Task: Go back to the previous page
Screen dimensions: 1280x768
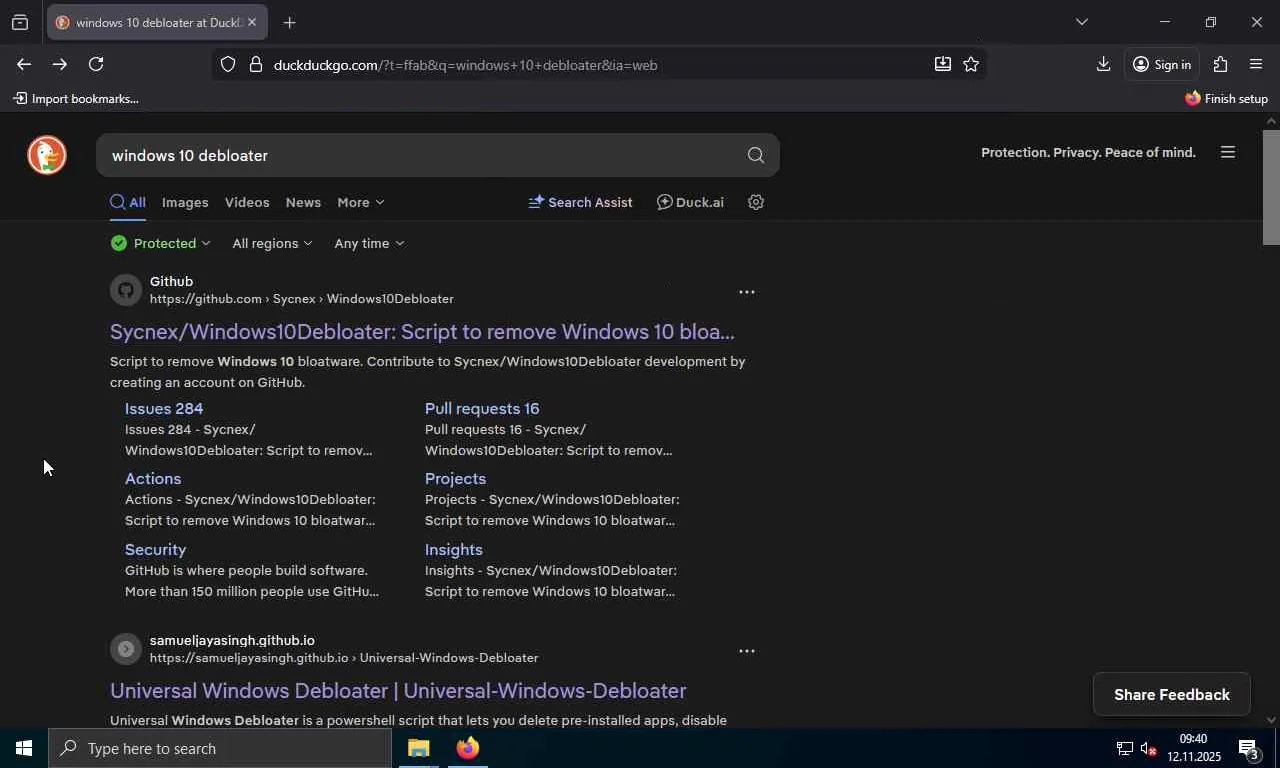Action: (23, 64)
